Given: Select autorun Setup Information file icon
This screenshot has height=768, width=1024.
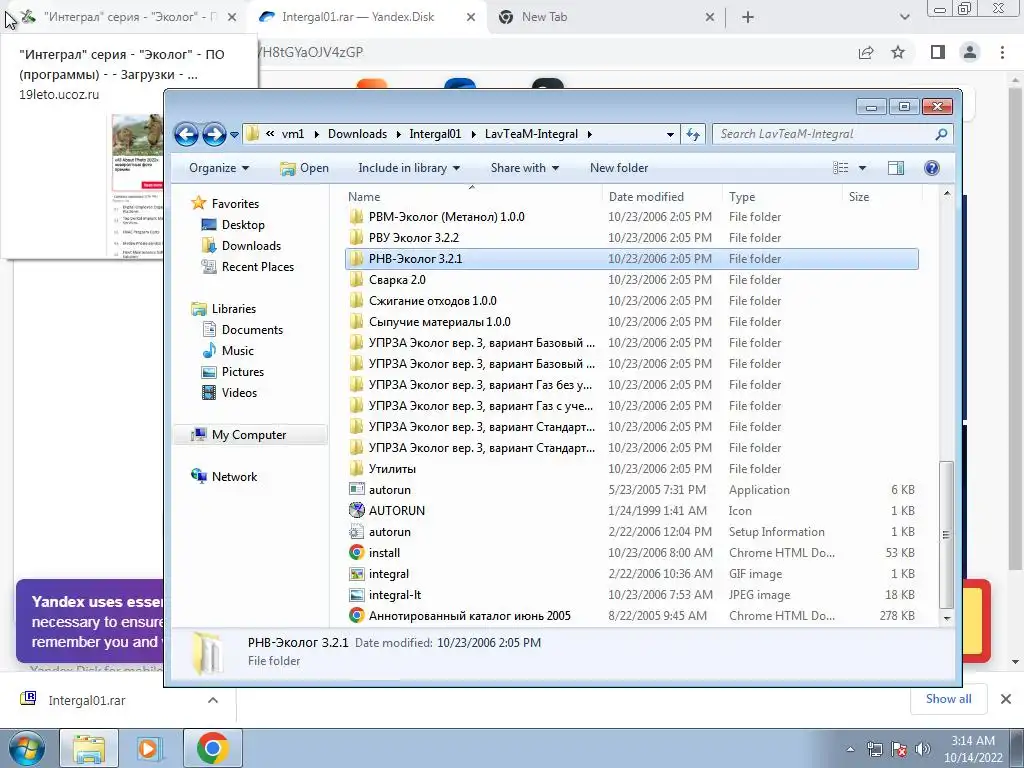Looking at the screenshot, I should pos(357,532).
